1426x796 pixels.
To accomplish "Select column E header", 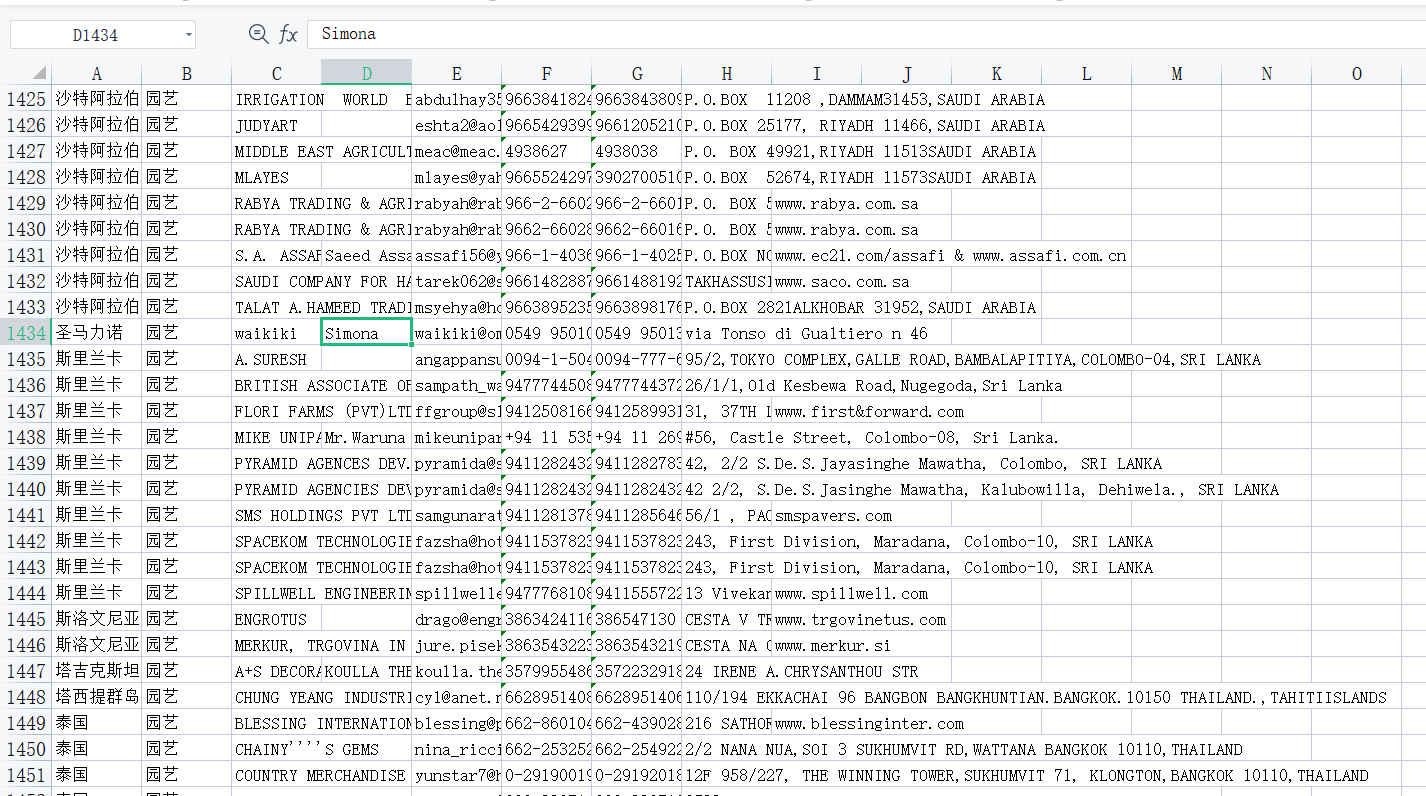I will click(x=457, y=73).
